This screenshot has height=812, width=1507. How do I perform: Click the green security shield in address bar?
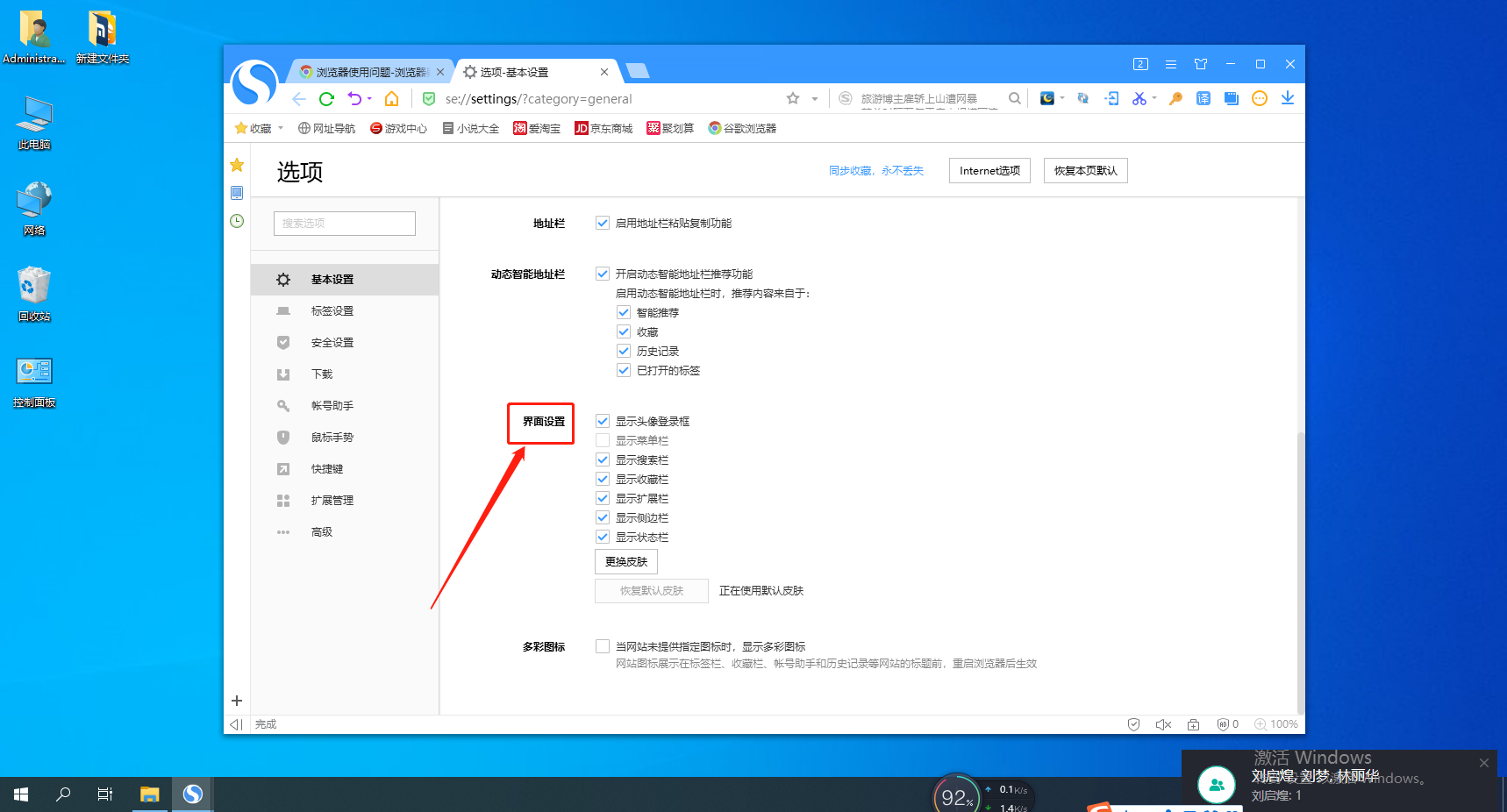click(429, 98)
